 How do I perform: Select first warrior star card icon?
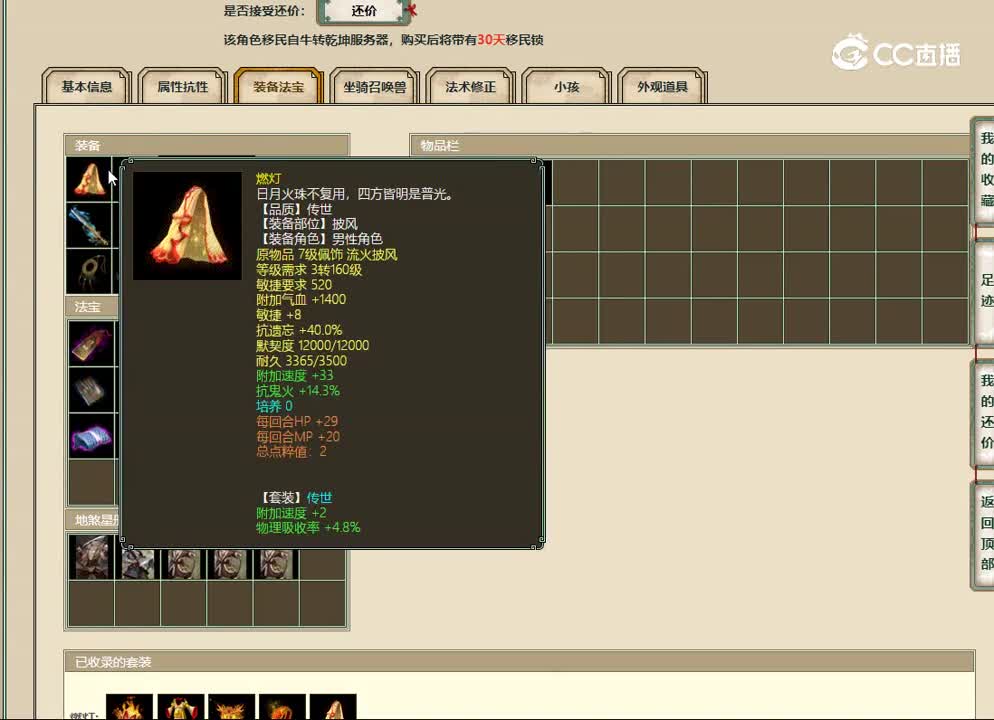[91, 557]
